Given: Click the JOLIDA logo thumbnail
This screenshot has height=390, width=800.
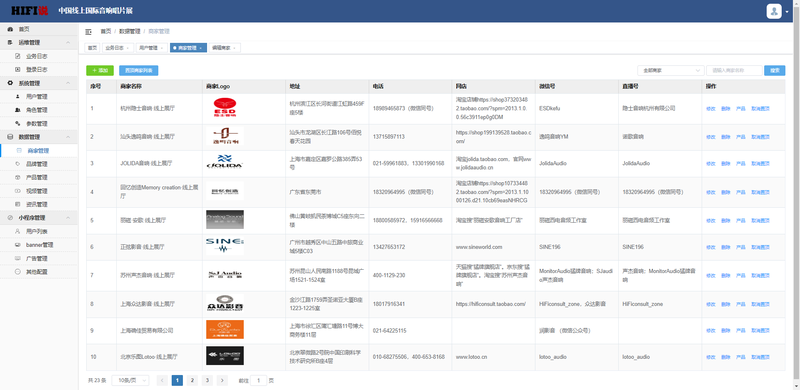Looking at the screenshot, I should 224,163.
